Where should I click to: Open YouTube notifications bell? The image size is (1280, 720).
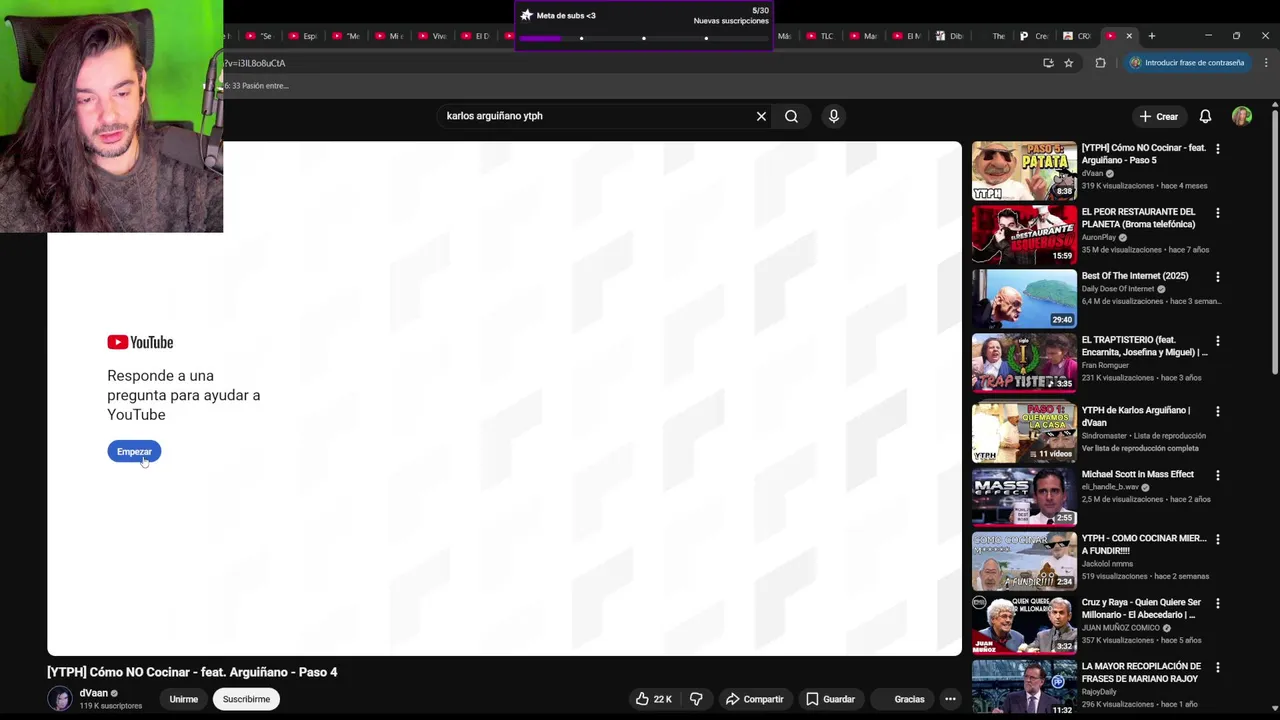coord(1205,116)
